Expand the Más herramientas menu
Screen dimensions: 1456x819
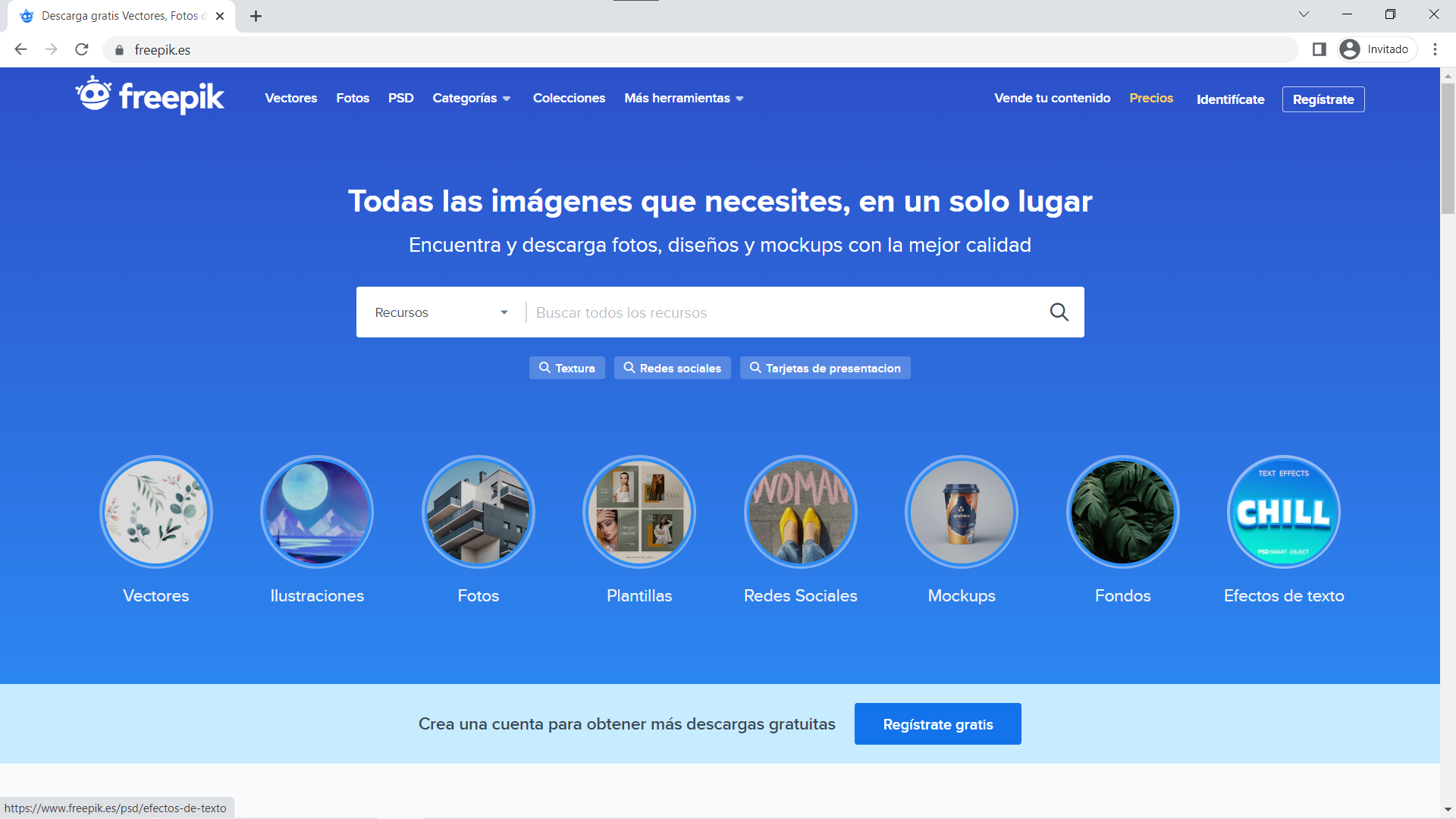[683, 99]
